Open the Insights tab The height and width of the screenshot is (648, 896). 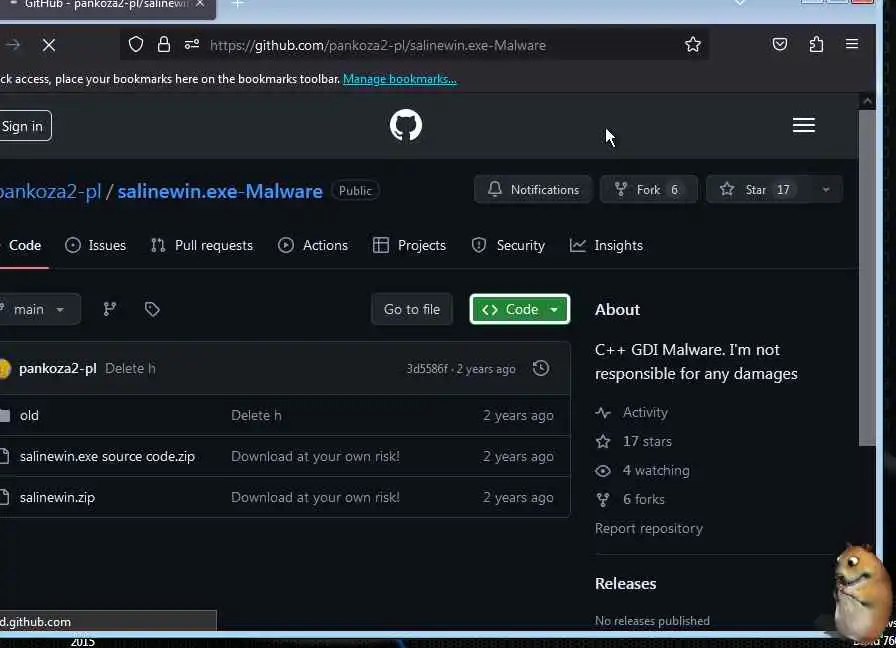tap(606, 245)
